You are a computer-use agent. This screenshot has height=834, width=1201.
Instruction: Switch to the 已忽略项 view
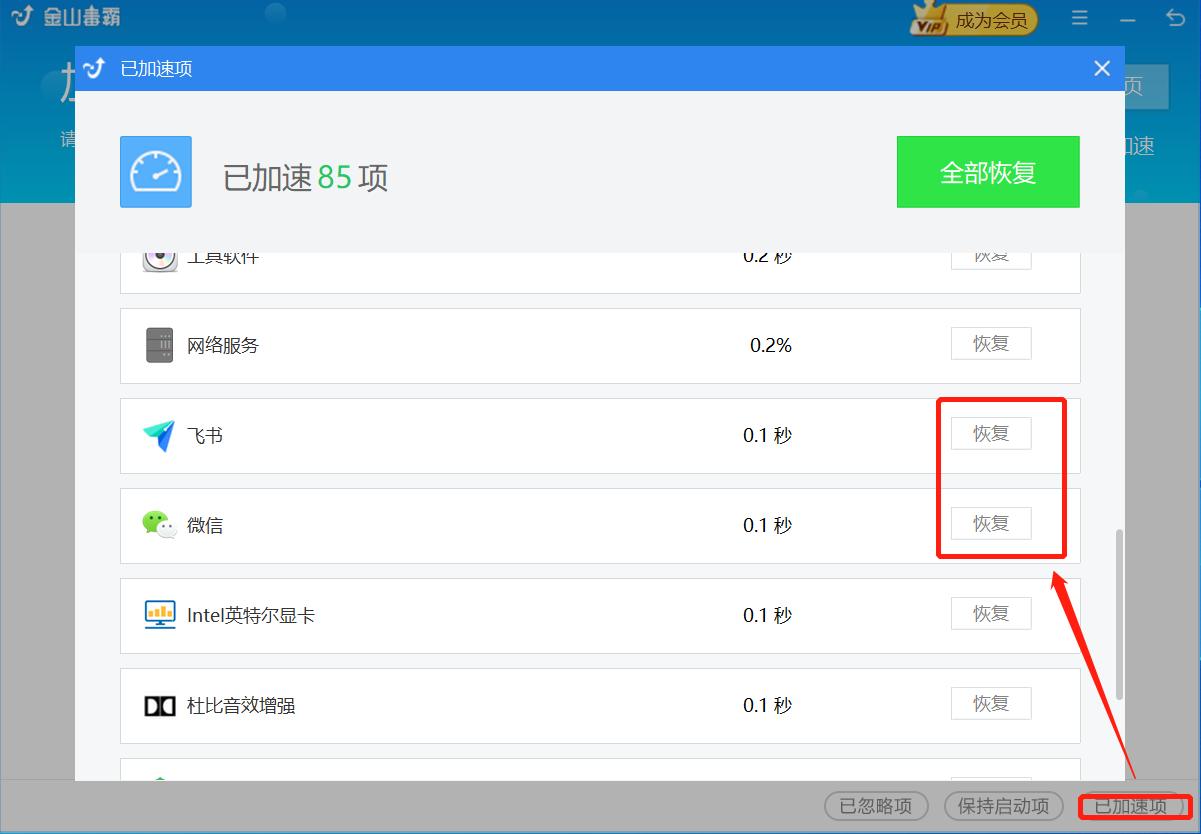[x=875, y=806]
